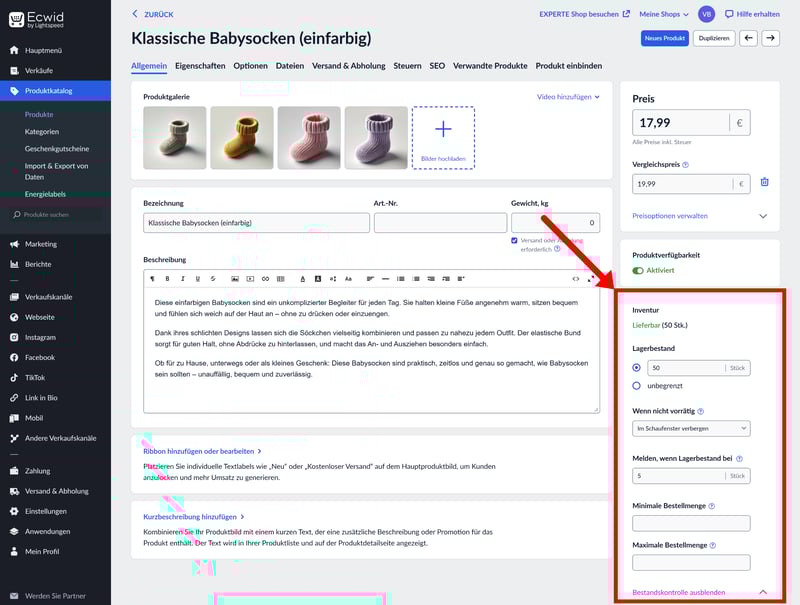Open the Wenn nicht vorrätig dropdown
This screenshot has width=800, height=605.
tap(691, 428)
